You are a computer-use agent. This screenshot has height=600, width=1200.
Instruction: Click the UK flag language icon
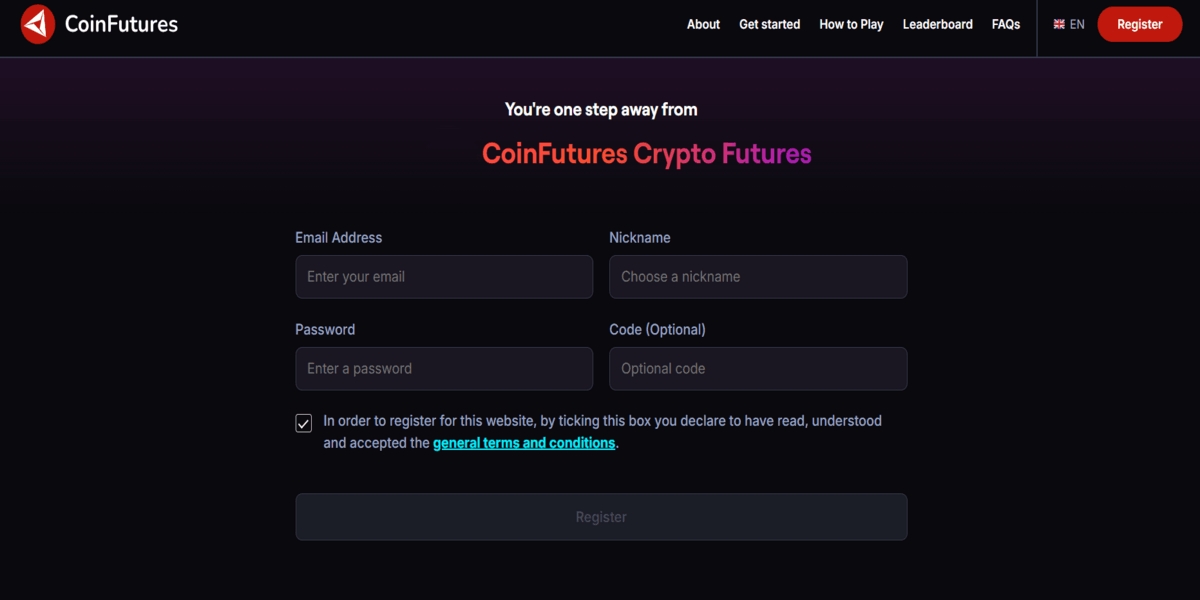coord(1059,25)
